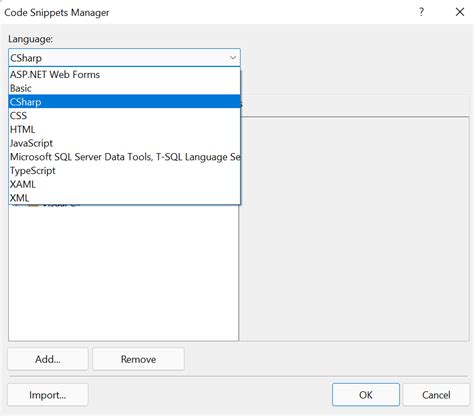Select ASP.NET Web Forms language
This screenshot has height=416, width=474.
(x=124, y=74)
